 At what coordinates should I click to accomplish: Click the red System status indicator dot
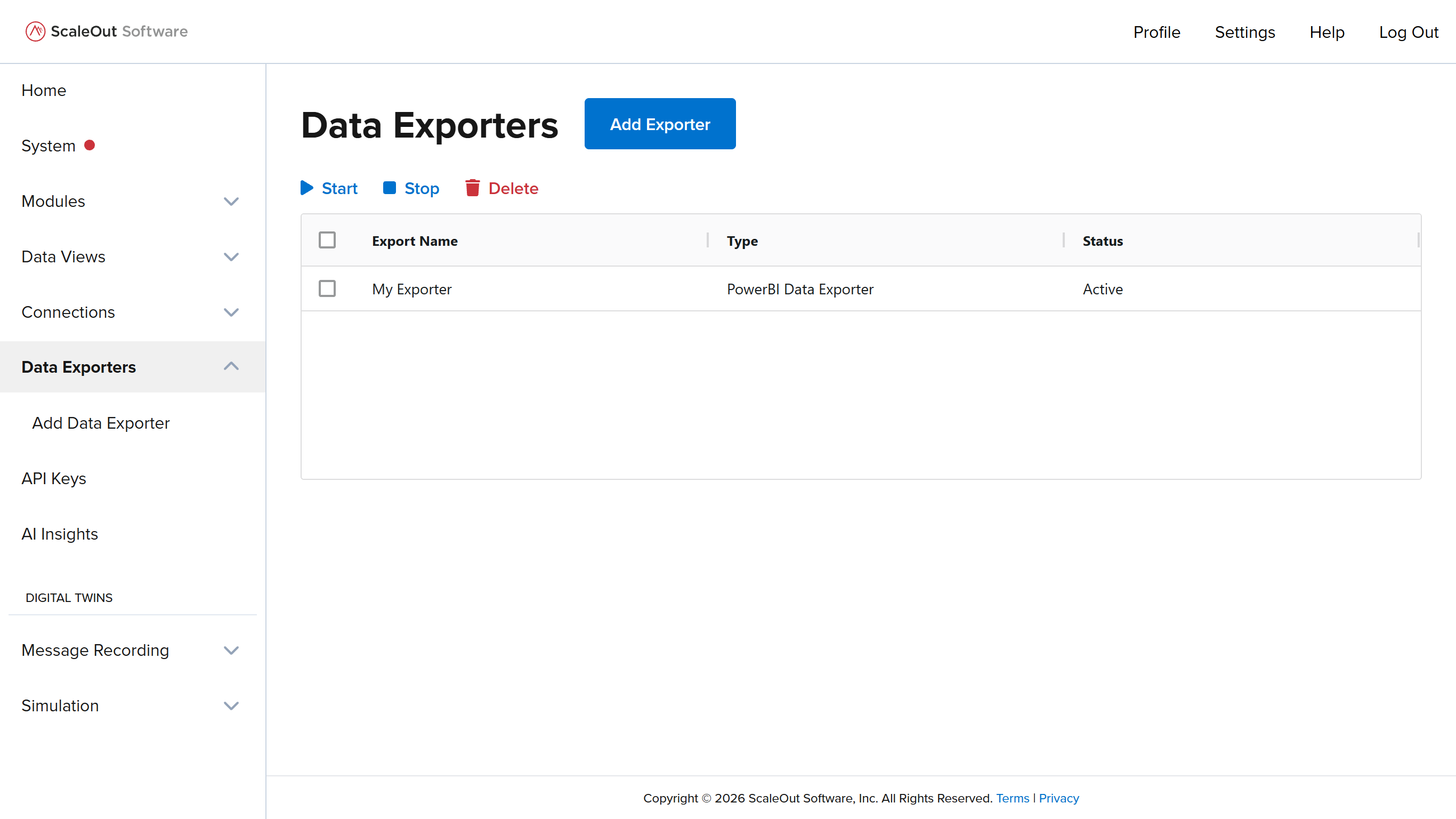(90, 146)
